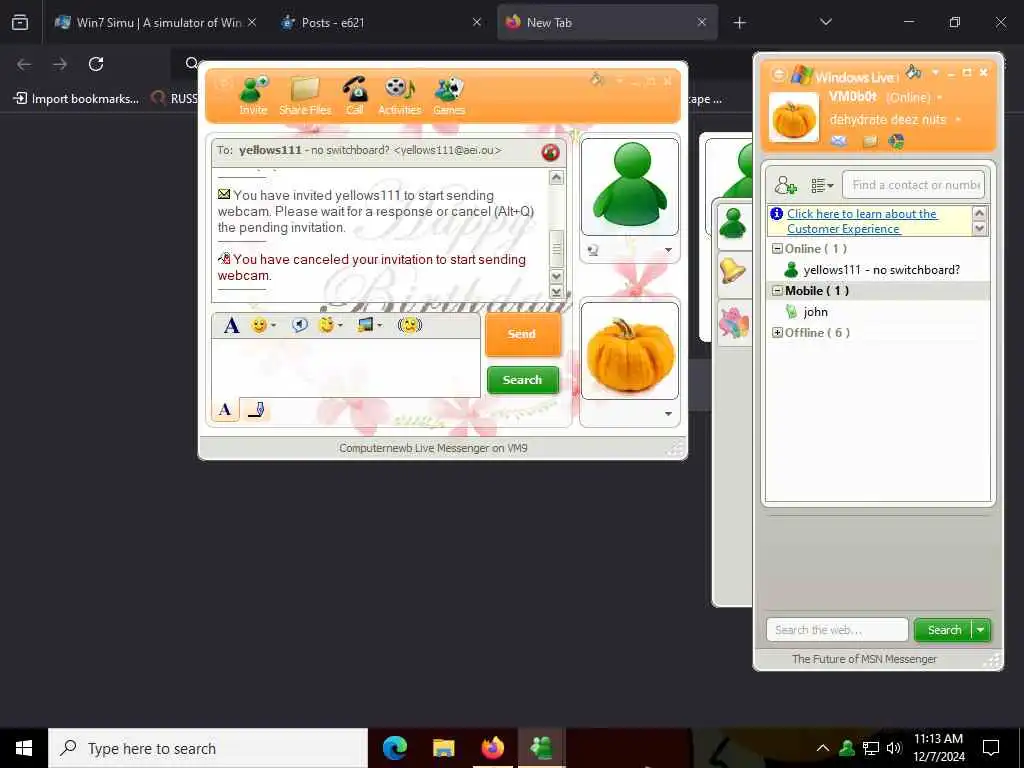Click the folder icon under the status message
1024x768 pixels.
(869, 141)
